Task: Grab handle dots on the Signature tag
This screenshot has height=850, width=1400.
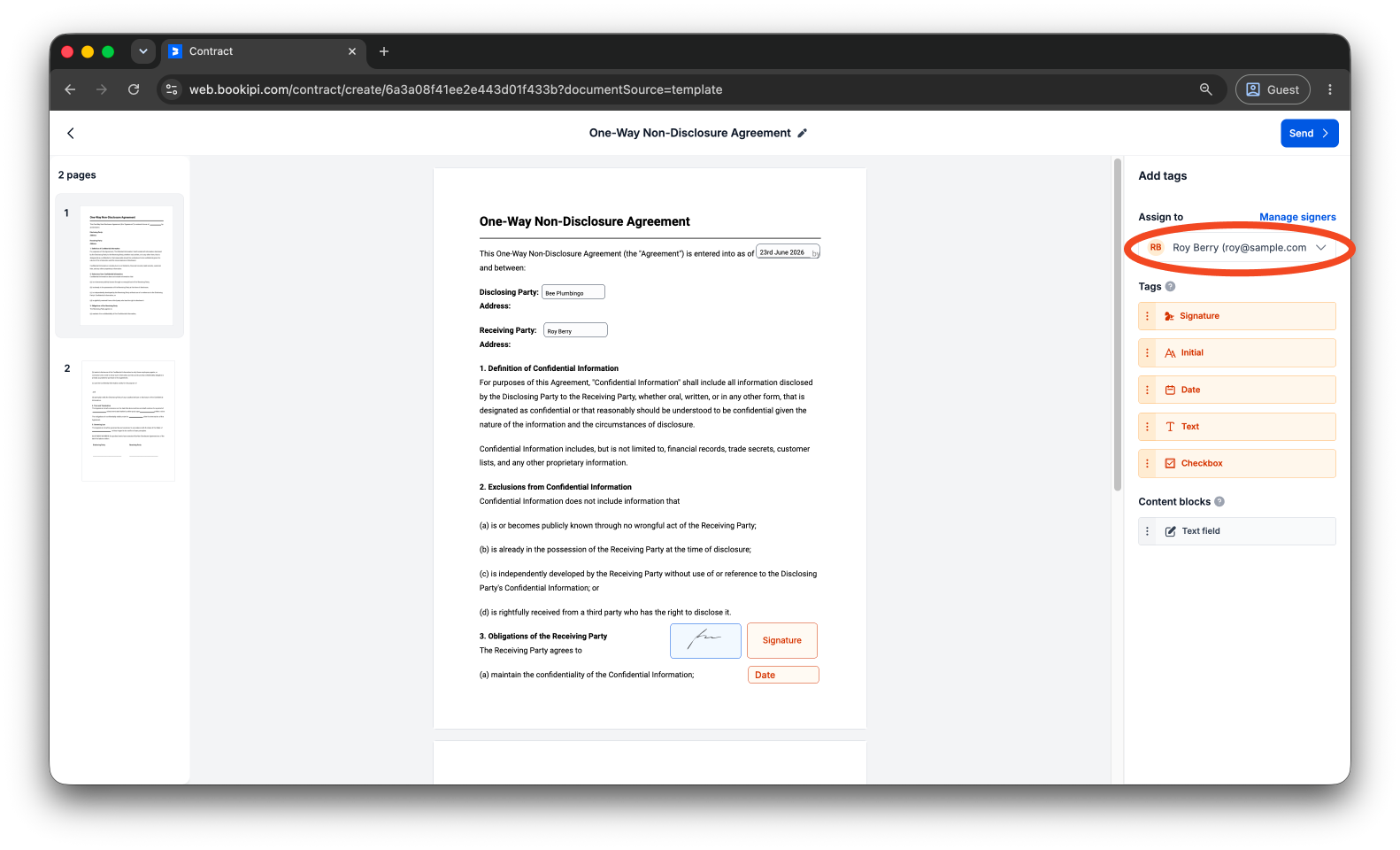Action: (x=1148, y=316)
